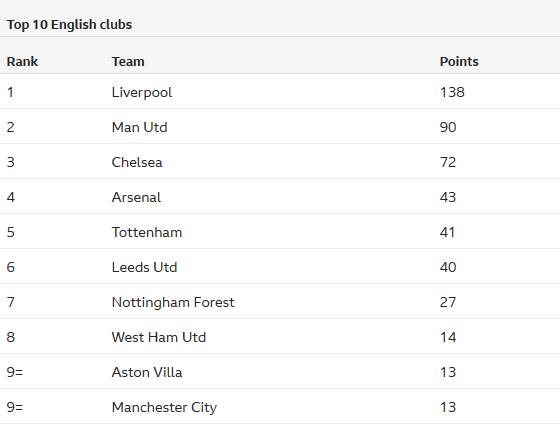Click West Ham's 14 points value
560x429 pixels.
pos(448,337)
